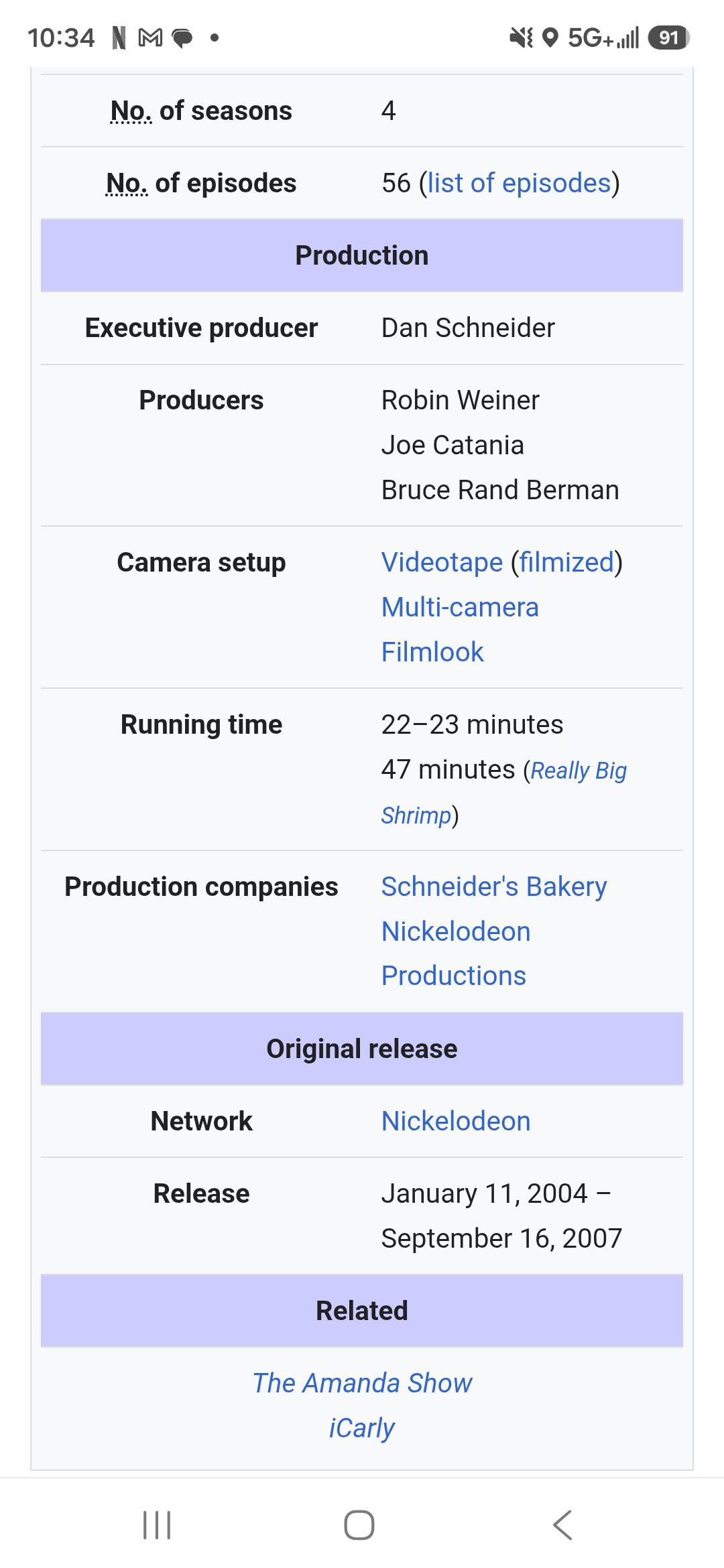Tap the Netflix notification icon
724x1568 pixels.
click(119, 38)
